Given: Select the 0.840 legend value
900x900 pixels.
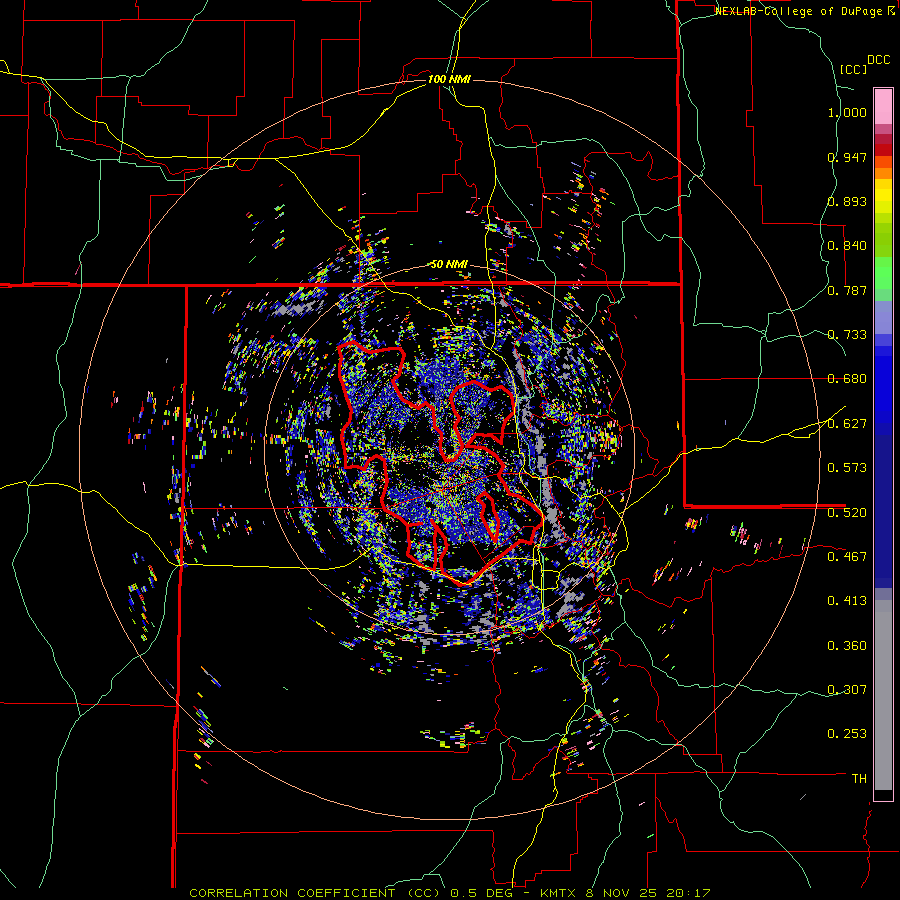Looking at the screenshot, I should point(847,246).
